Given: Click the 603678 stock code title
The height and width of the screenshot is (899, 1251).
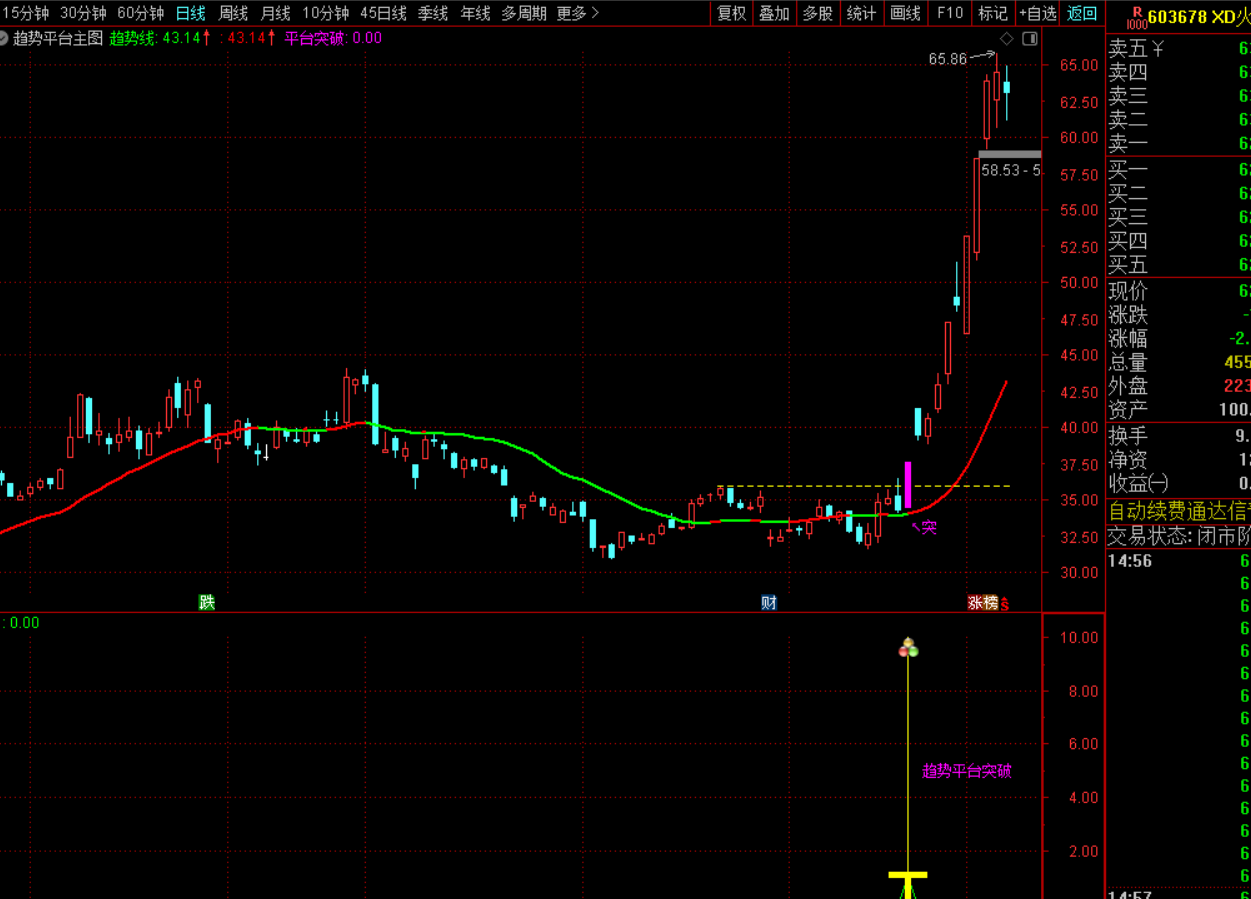Looking at the screenshot, I should click(1177, 16).
